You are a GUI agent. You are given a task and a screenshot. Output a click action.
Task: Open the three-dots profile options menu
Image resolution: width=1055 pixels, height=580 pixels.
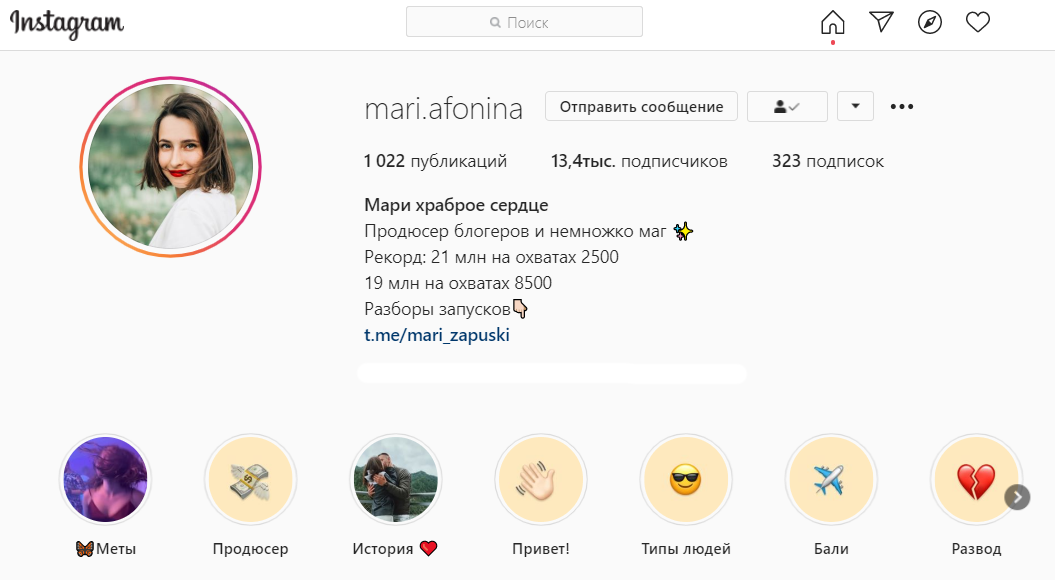pos(902,106)
